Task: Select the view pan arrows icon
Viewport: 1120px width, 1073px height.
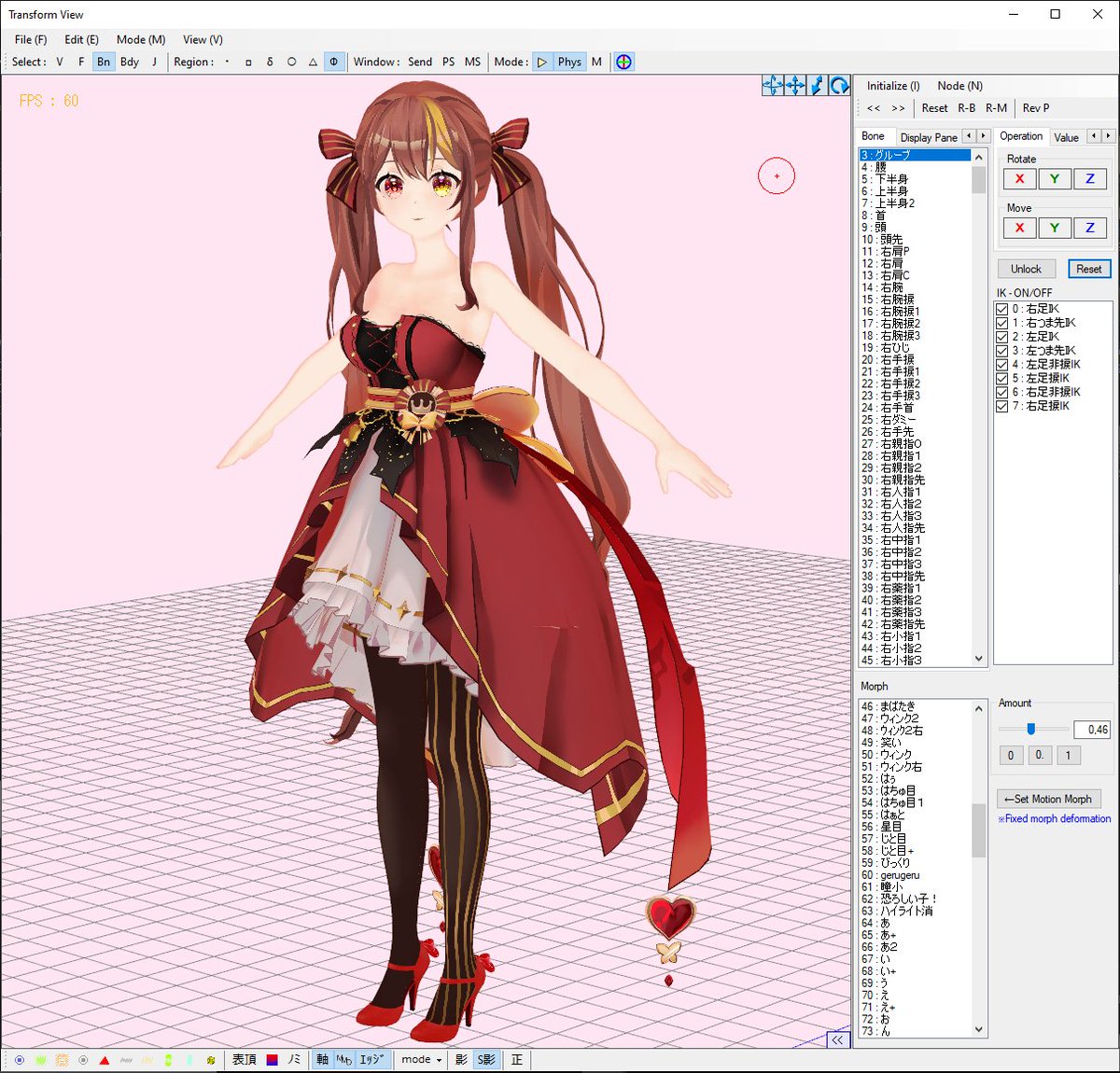Action: pos(794,86)
